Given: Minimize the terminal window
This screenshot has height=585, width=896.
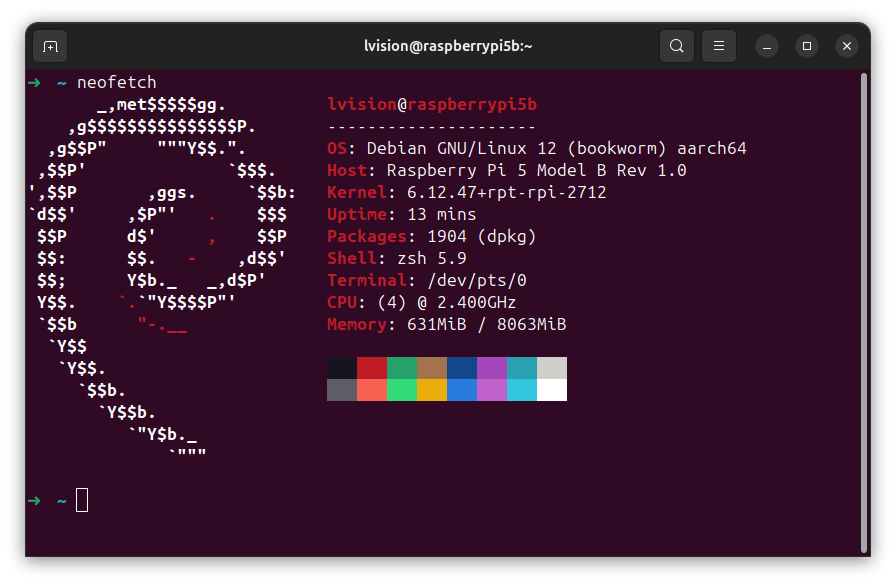Looking at the screenshot, I should point(767,46).
